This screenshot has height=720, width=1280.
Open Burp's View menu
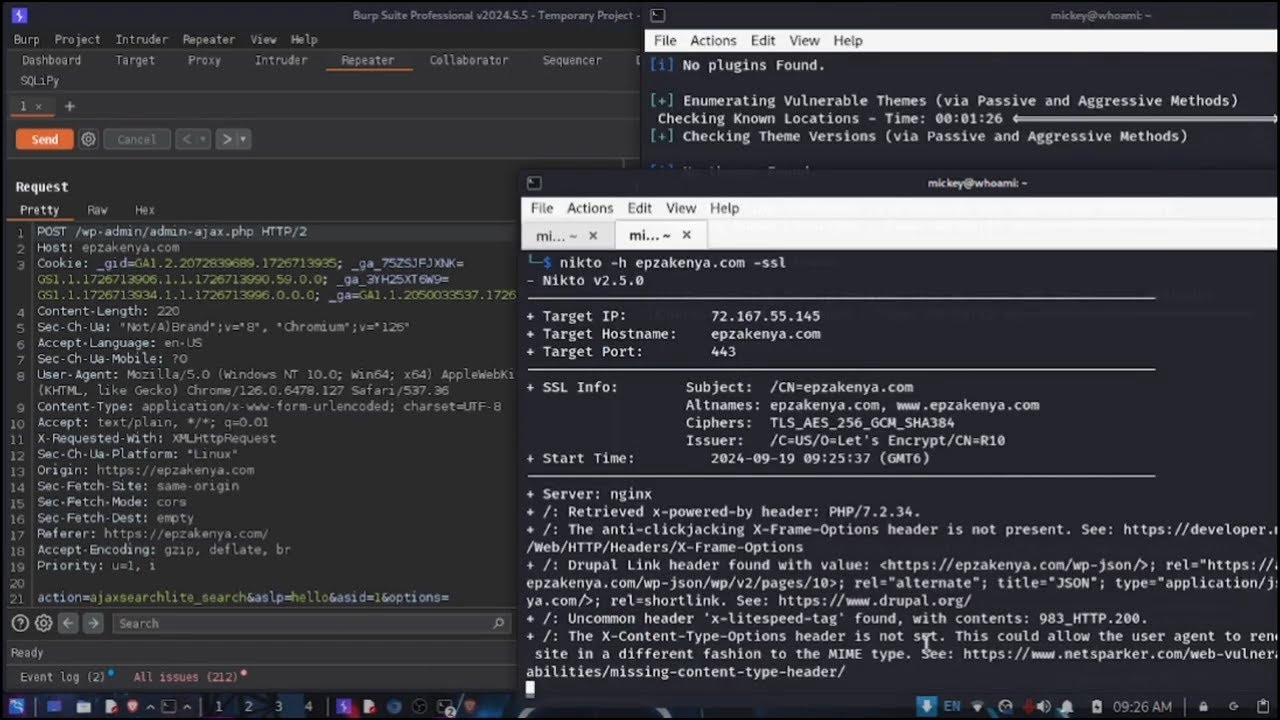tap(263, 39)
